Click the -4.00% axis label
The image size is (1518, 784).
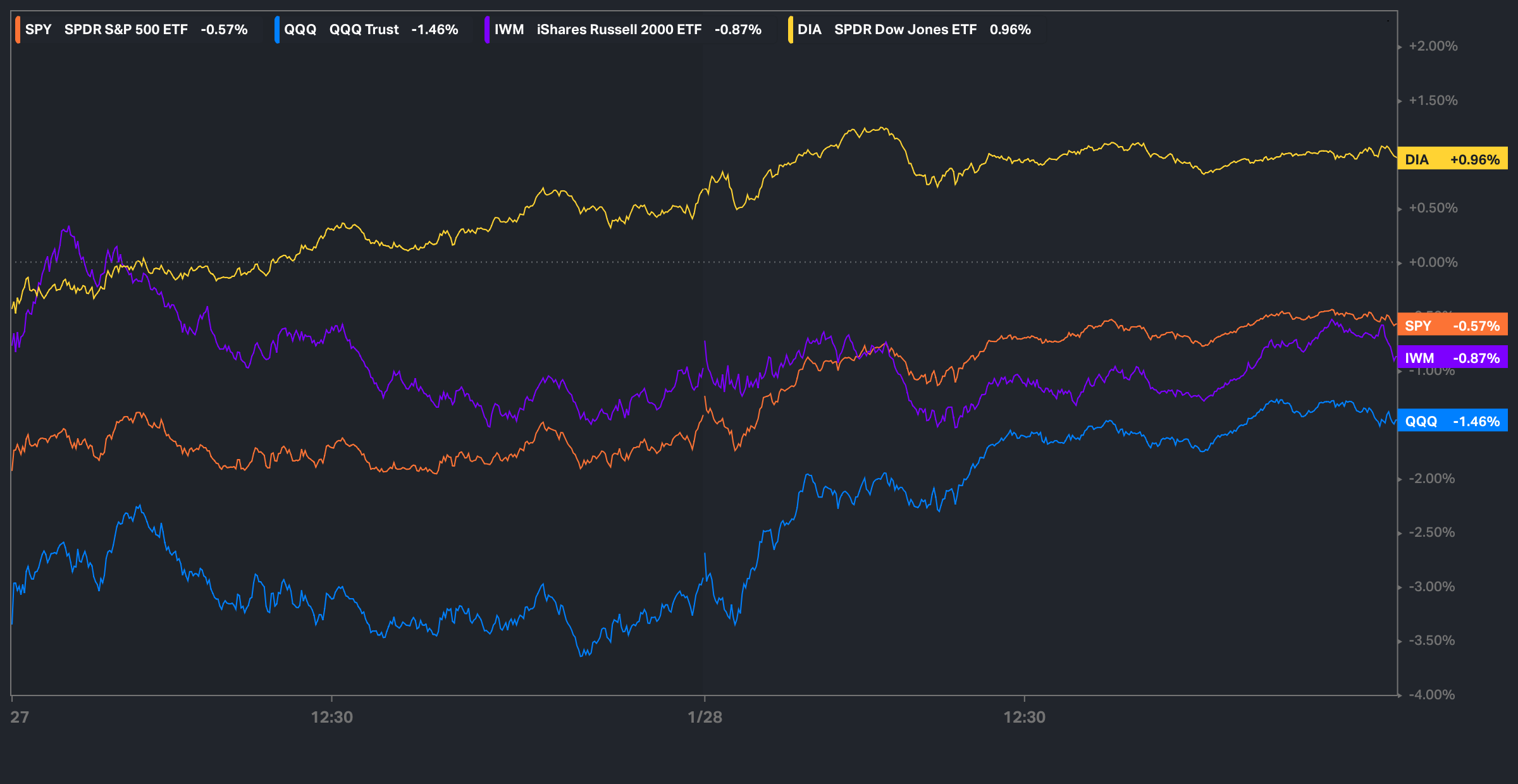click(x=1432, y=695)
